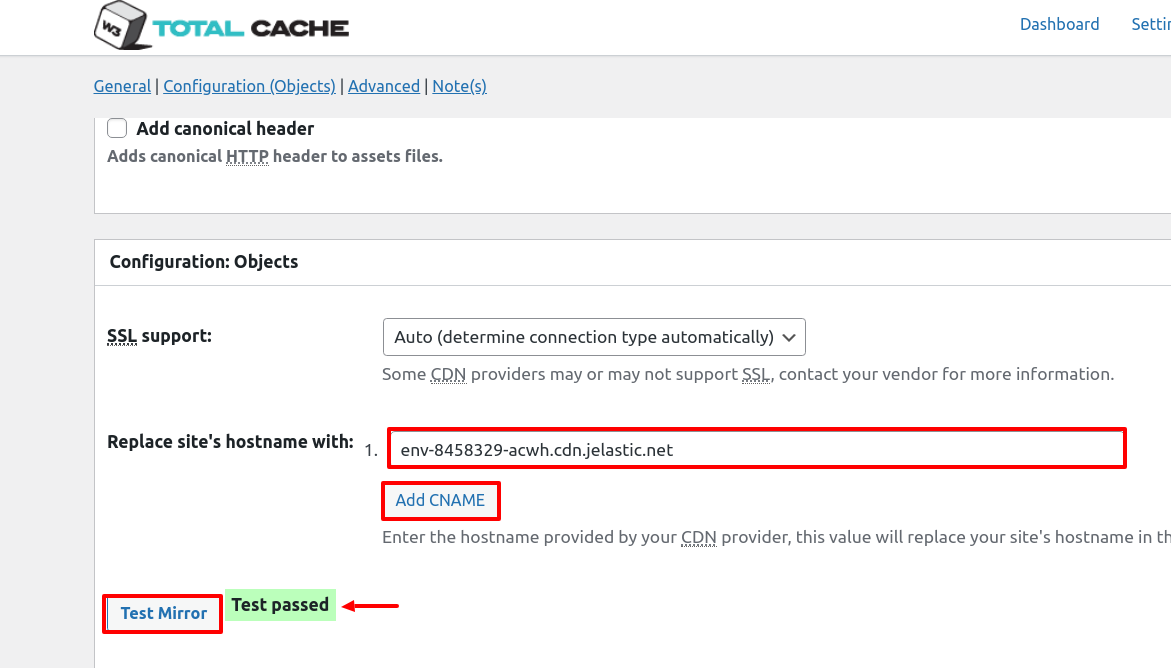
Task: Click the 'Add canonical header' label text
Action: coord(225,129)
